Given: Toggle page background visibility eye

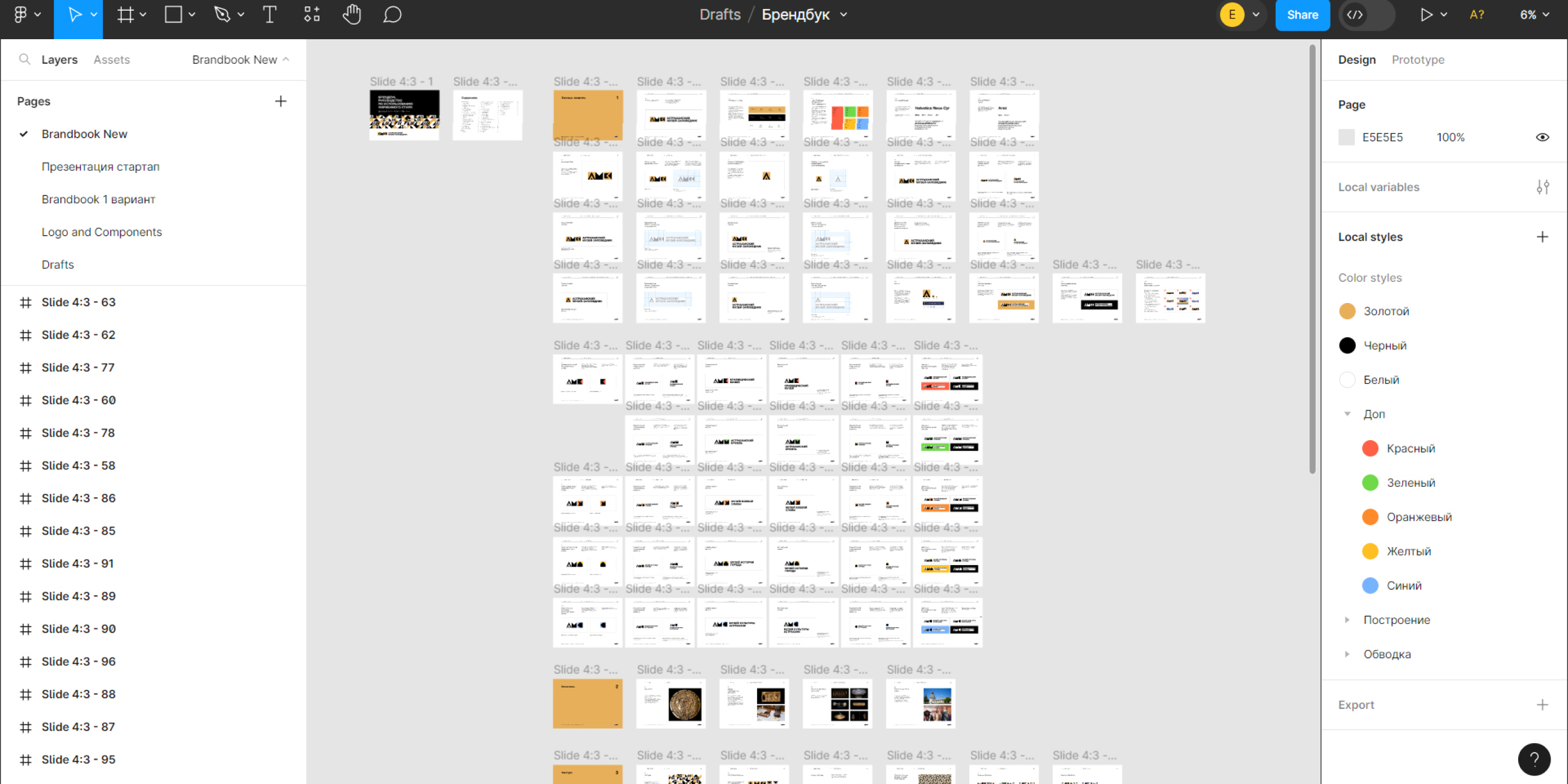Looking at the screenshot, I should pyautogui.click(x=1542, y=138).
